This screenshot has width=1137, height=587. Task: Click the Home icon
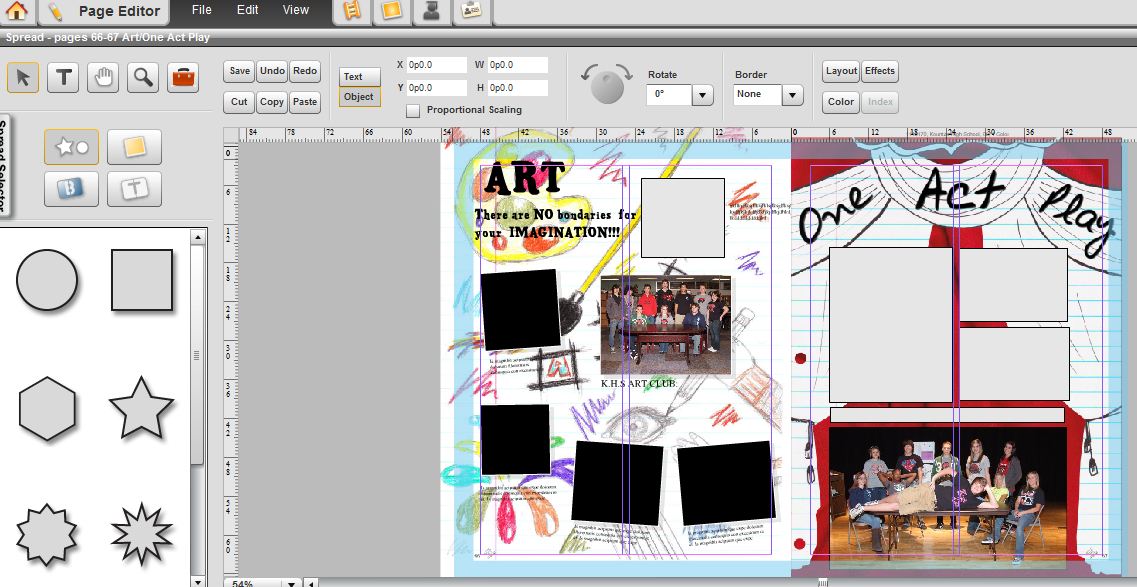click(x=16, y=10)
